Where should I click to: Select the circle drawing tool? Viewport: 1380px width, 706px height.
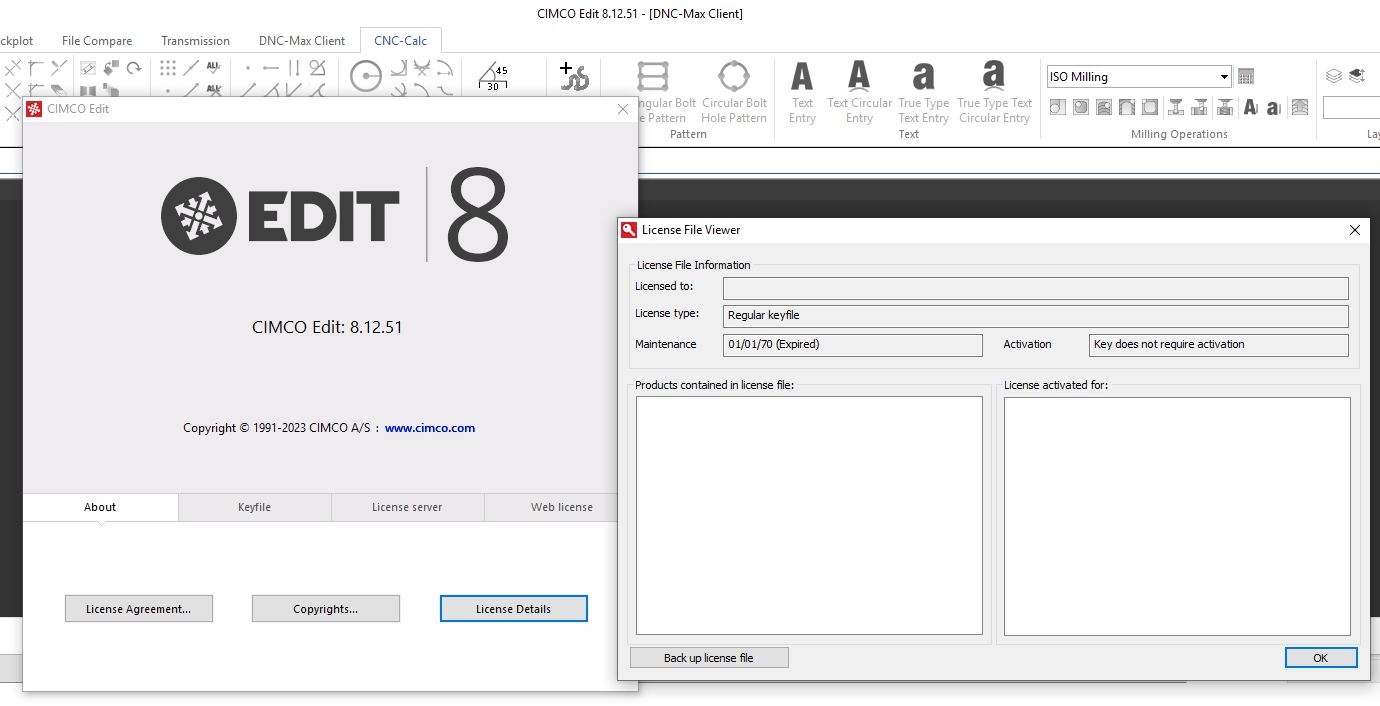pos(365,75)
